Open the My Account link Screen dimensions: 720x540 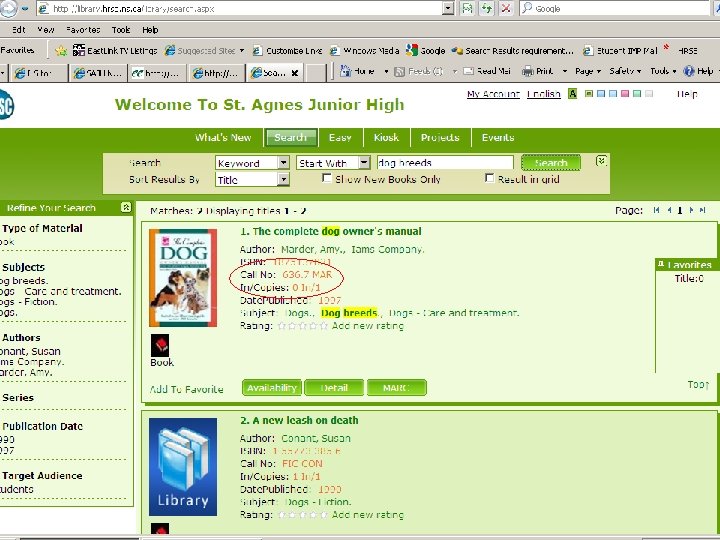(x=493, y=94)
